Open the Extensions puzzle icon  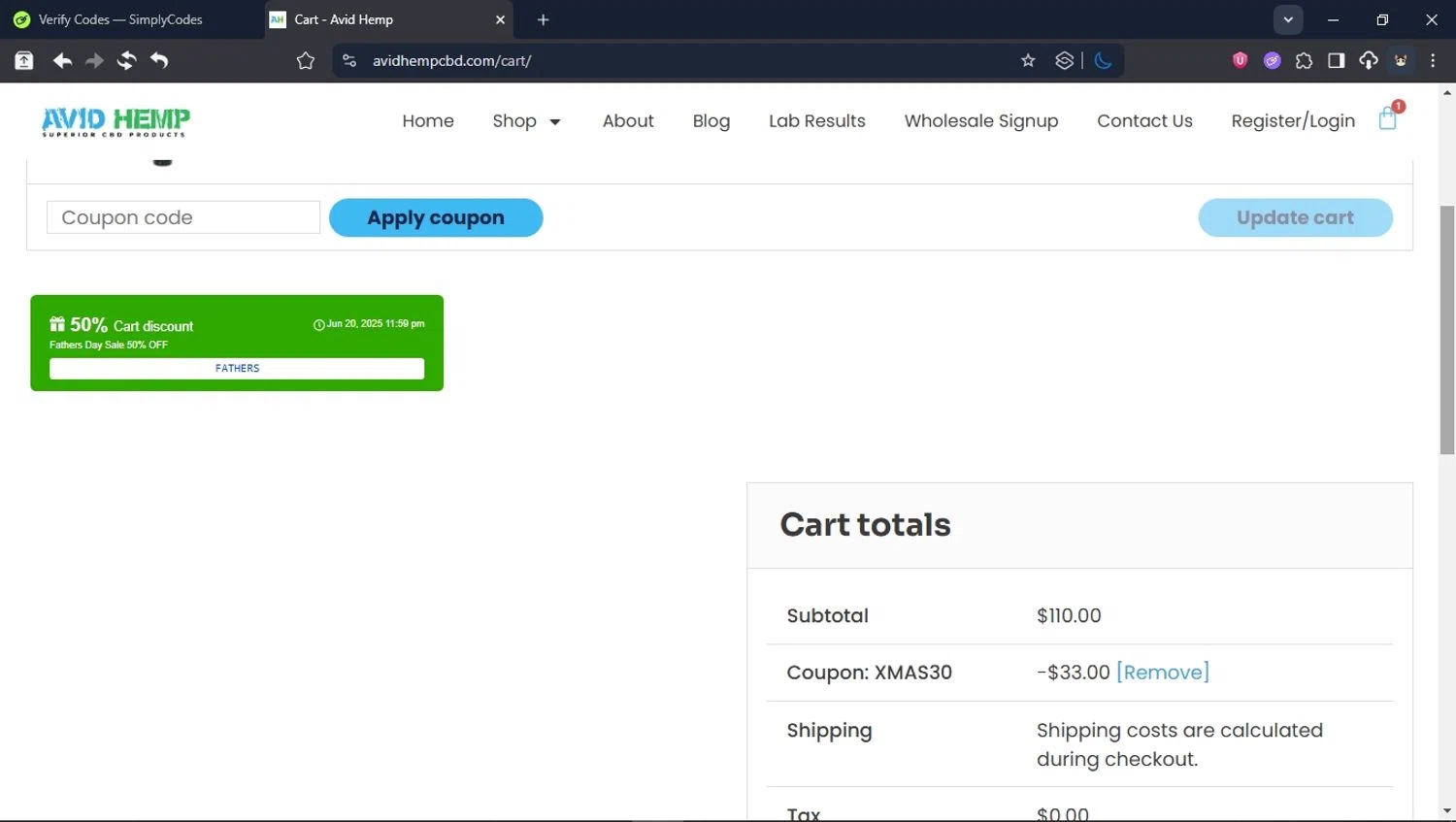[1304, 60]
